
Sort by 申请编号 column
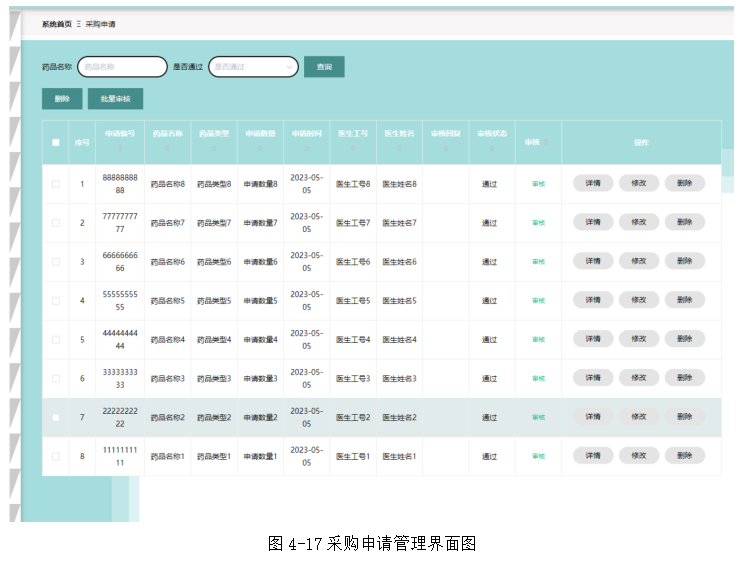pos(120,149)
